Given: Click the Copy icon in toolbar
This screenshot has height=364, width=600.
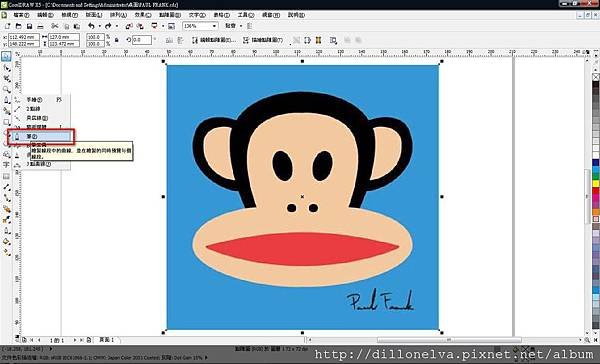Looking at the screenshot, I should [66, 26].
